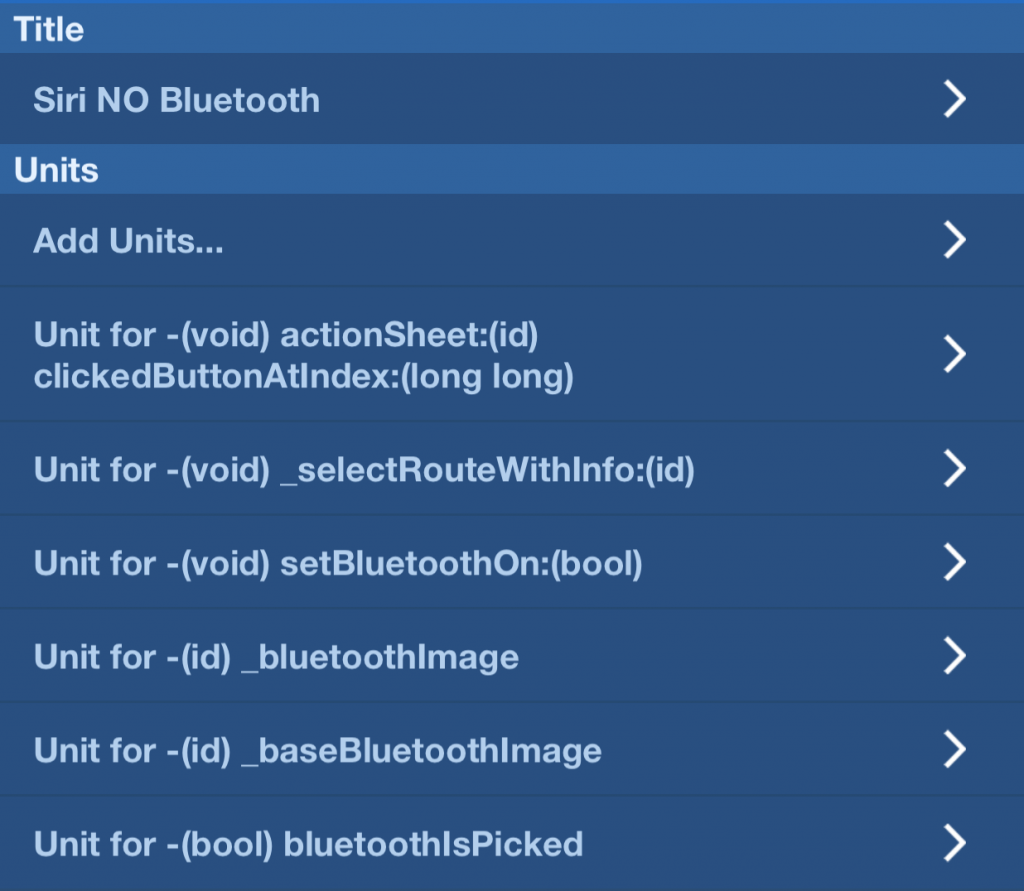The height and width of the screenshot is (891, 1024).
Task: Tap the chevron on the actionSheet unit row
Action: pyautogui.click(x=954, y=354)
